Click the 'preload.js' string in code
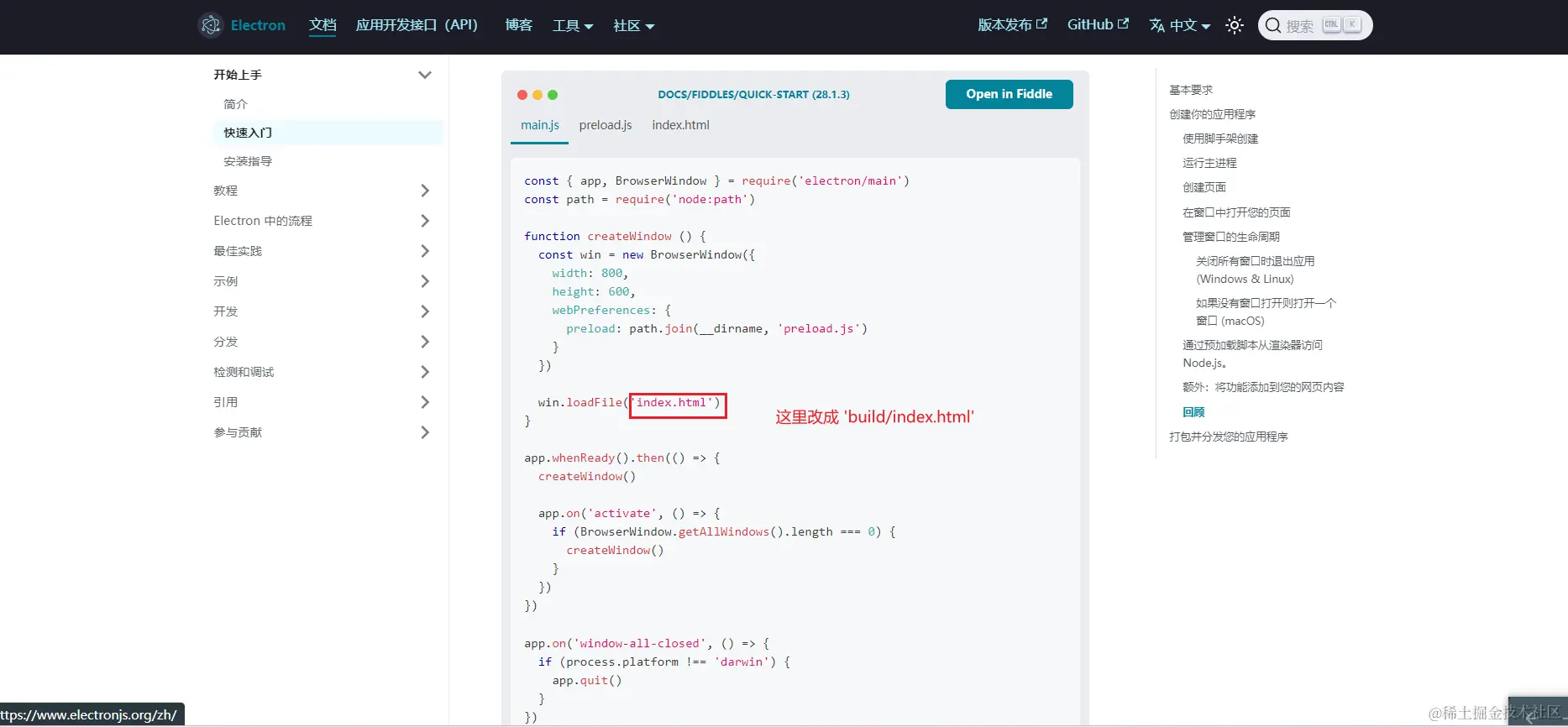Image resolution: width=1568 pixels, height=727 pixels. pyautogui.click(x=819, y=328)
